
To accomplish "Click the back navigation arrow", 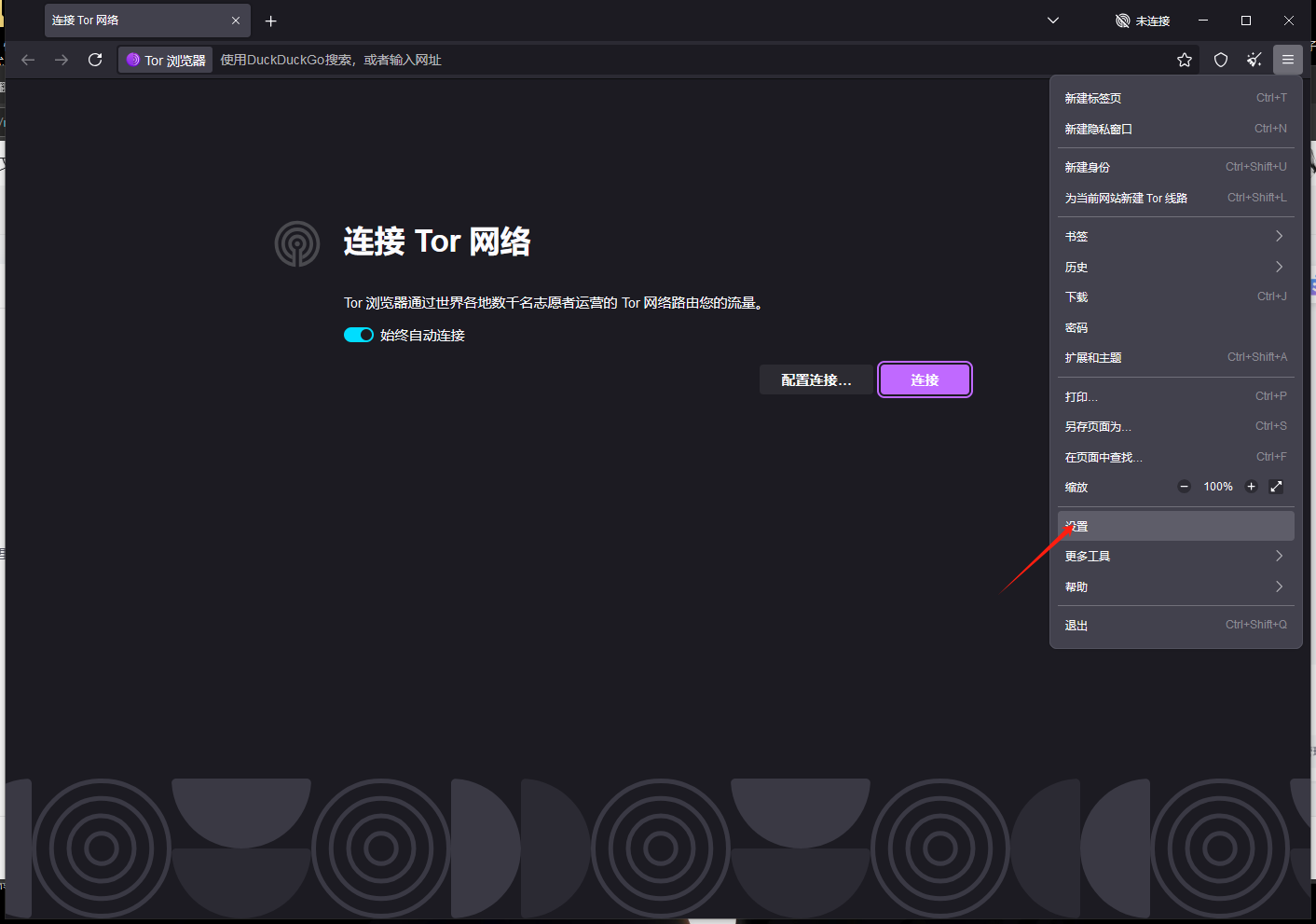I will [x=28, y=60].
